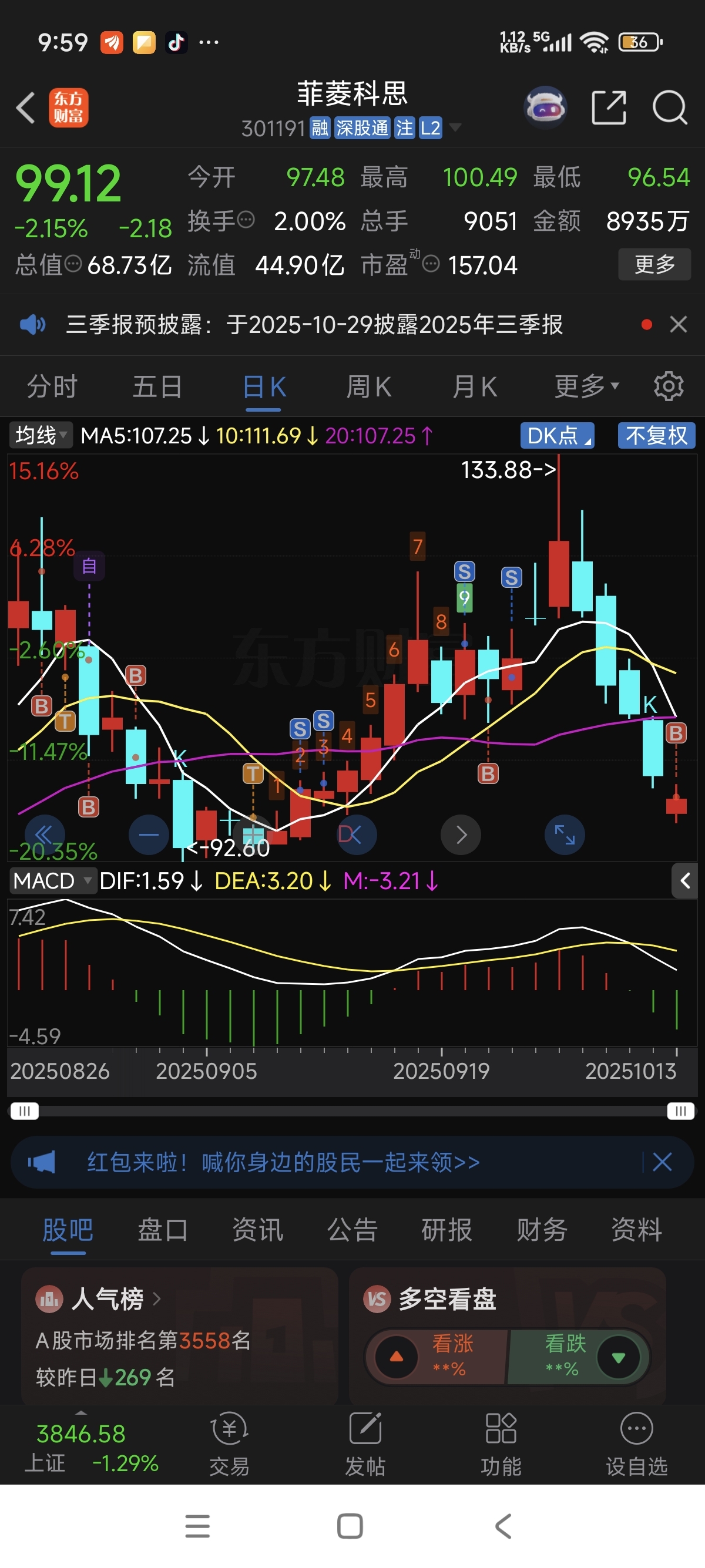
Task: Open 不复权 adjustment selector
Action: [656, 435]
